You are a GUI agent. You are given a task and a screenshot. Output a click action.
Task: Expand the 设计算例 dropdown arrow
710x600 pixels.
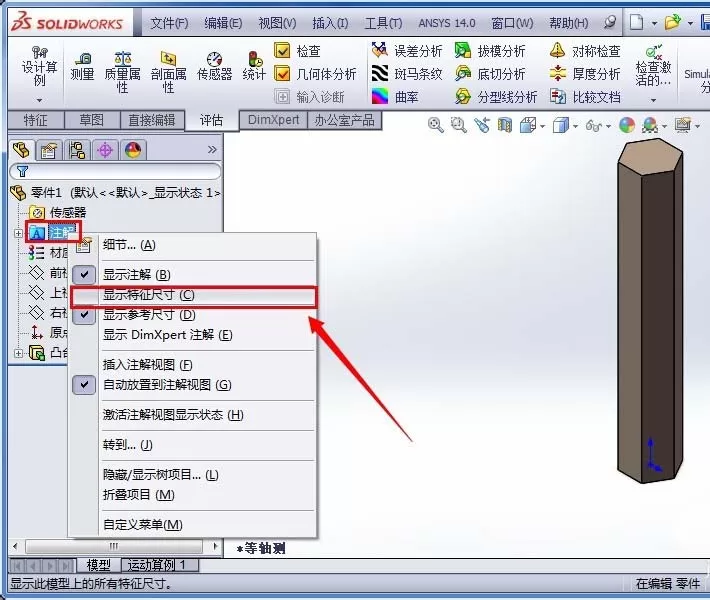[39, 100]
